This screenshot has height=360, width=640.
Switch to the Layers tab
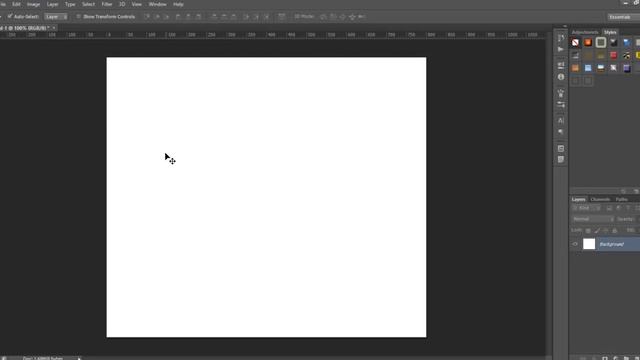[x=578, y=199]
